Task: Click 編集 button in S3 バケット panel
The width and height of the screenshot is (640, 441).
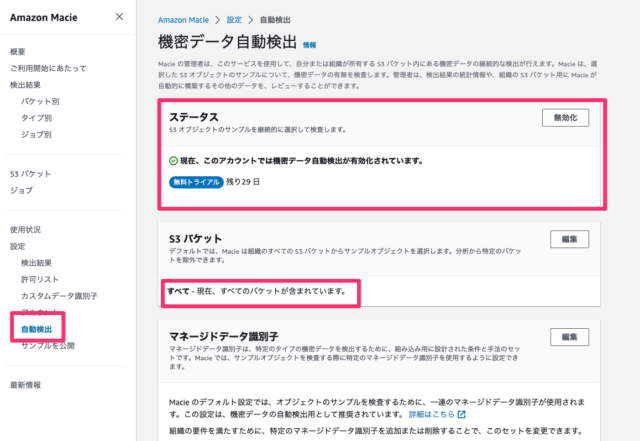Action: pyautogui.click(x=569, y=239)
